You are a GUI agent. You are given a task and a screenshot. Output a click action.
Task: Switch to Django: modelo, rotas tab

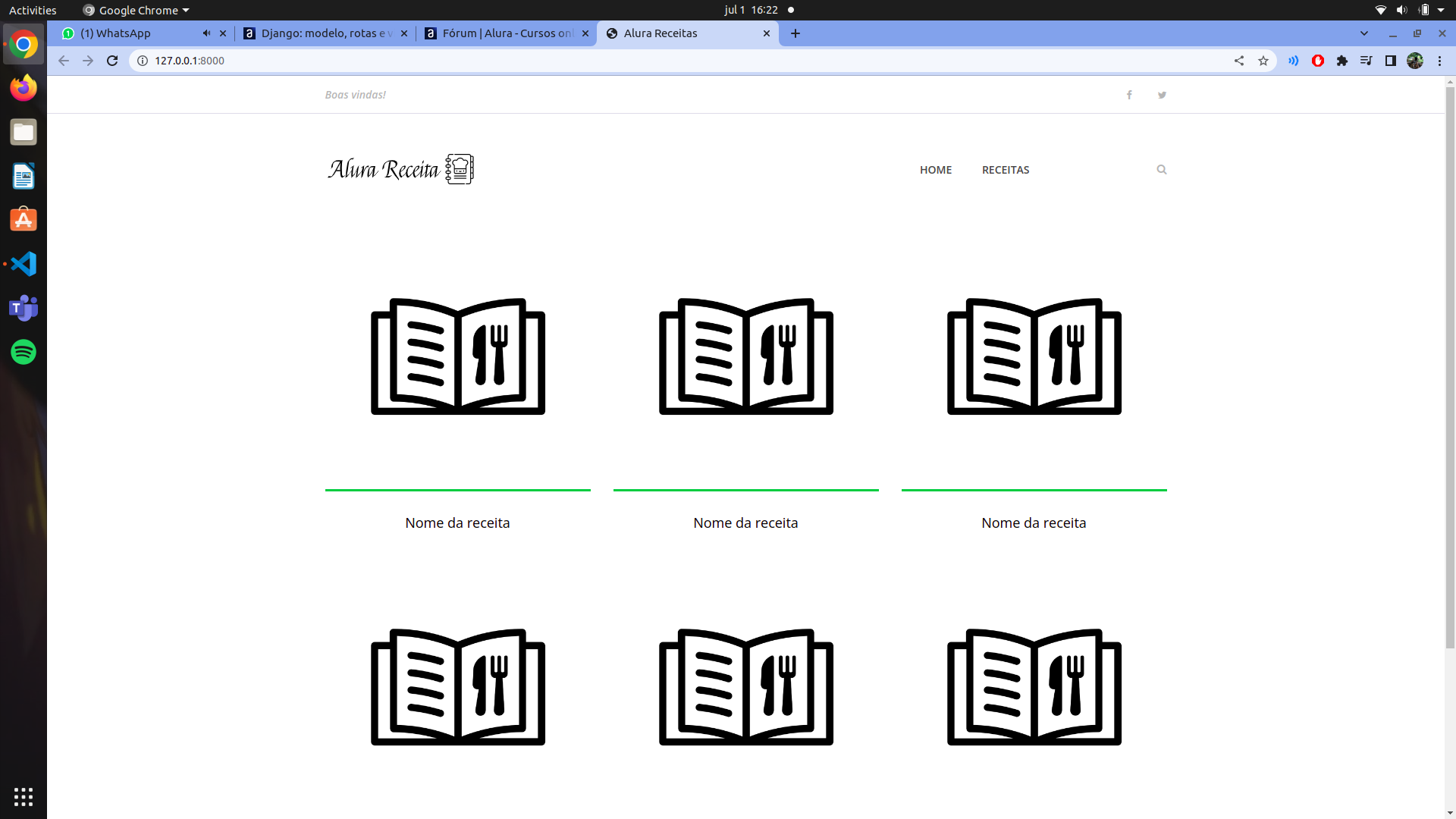coord(327,33)
